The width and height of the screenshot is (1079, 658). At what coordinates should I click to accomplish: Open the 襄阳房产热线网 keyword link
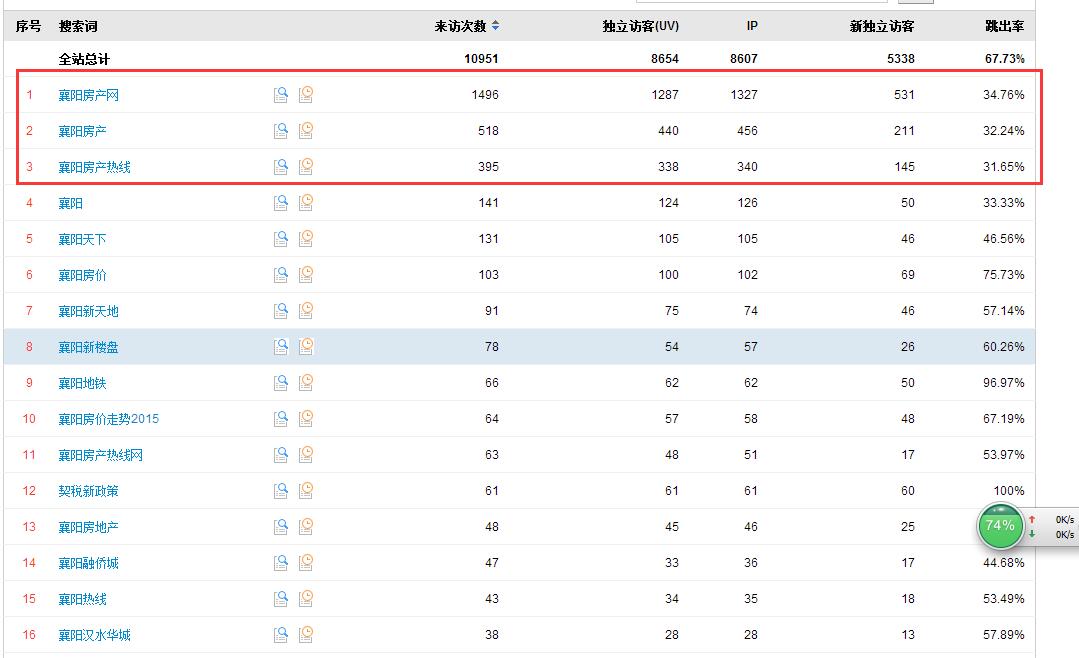[x=100, y=455]
